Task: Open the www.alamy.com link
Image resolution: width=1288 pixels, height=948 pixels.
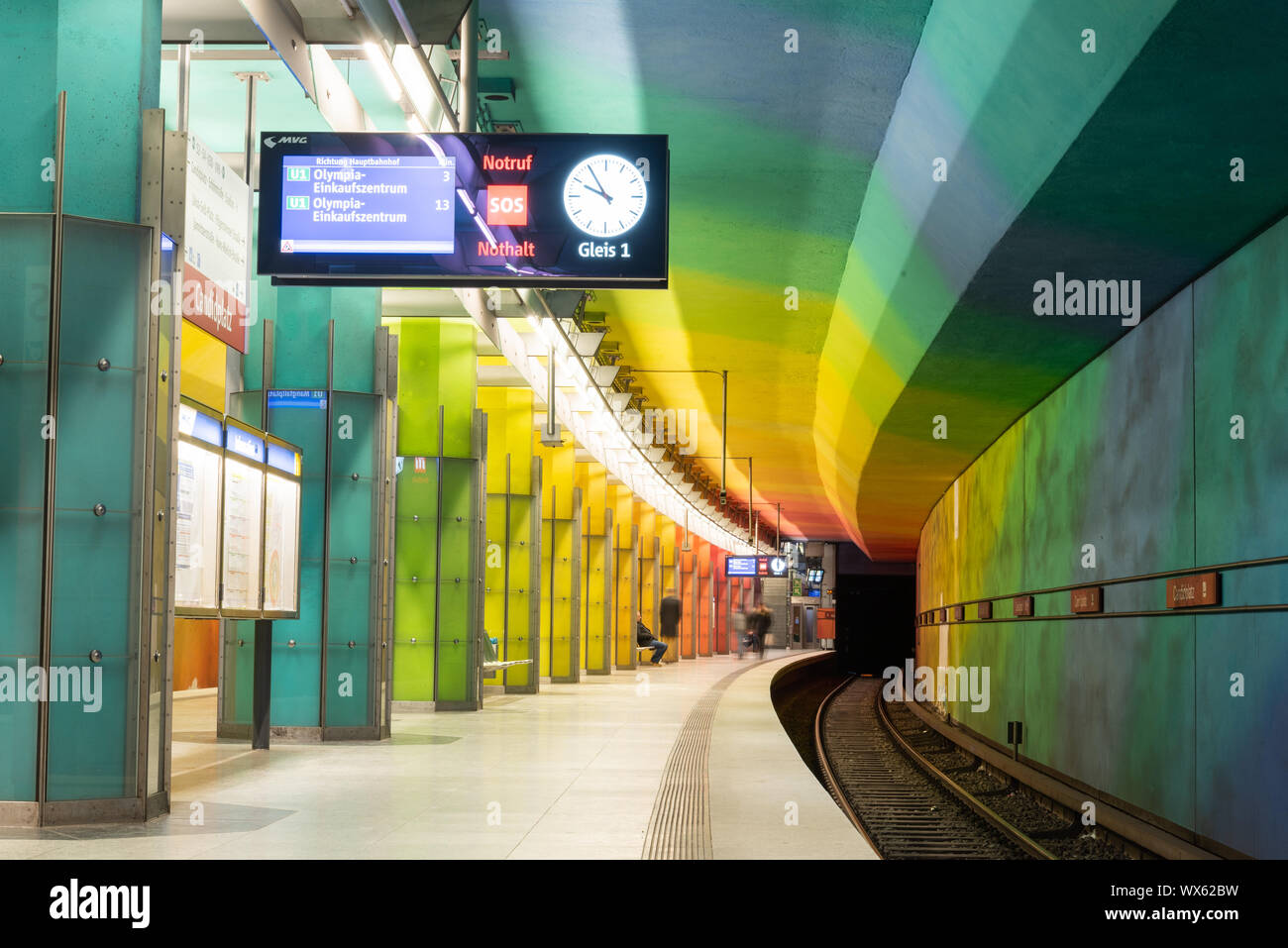Action: tap(1173, 914)
